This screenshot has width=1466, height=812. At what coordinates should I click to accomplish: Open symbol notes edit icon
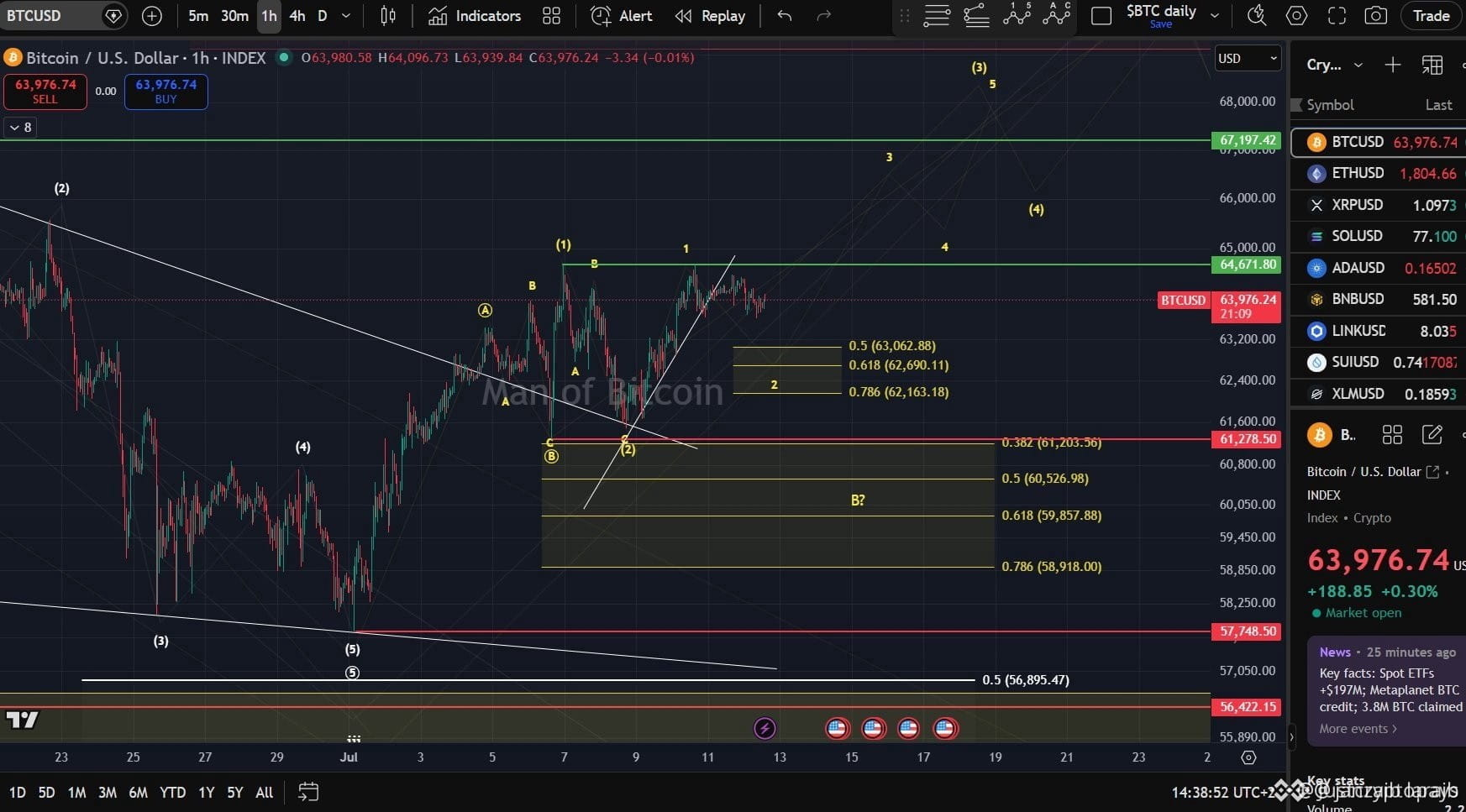[1432, 434]
